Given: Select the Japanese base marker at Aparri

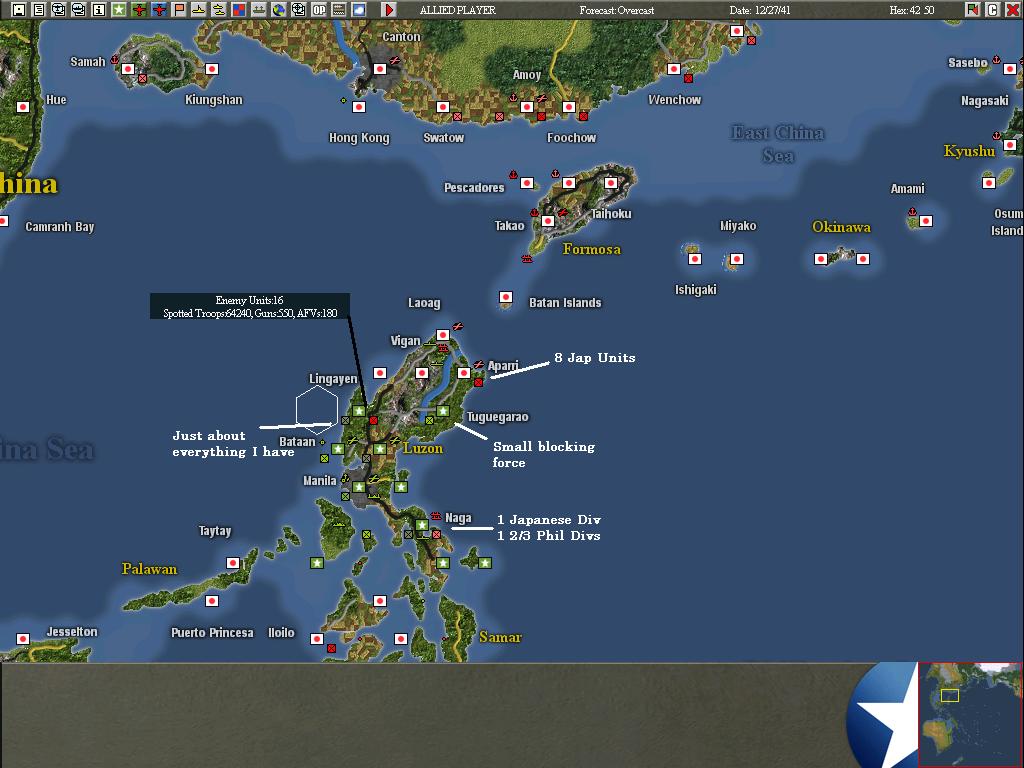Looking at the screenshot, I should (464, 373).
